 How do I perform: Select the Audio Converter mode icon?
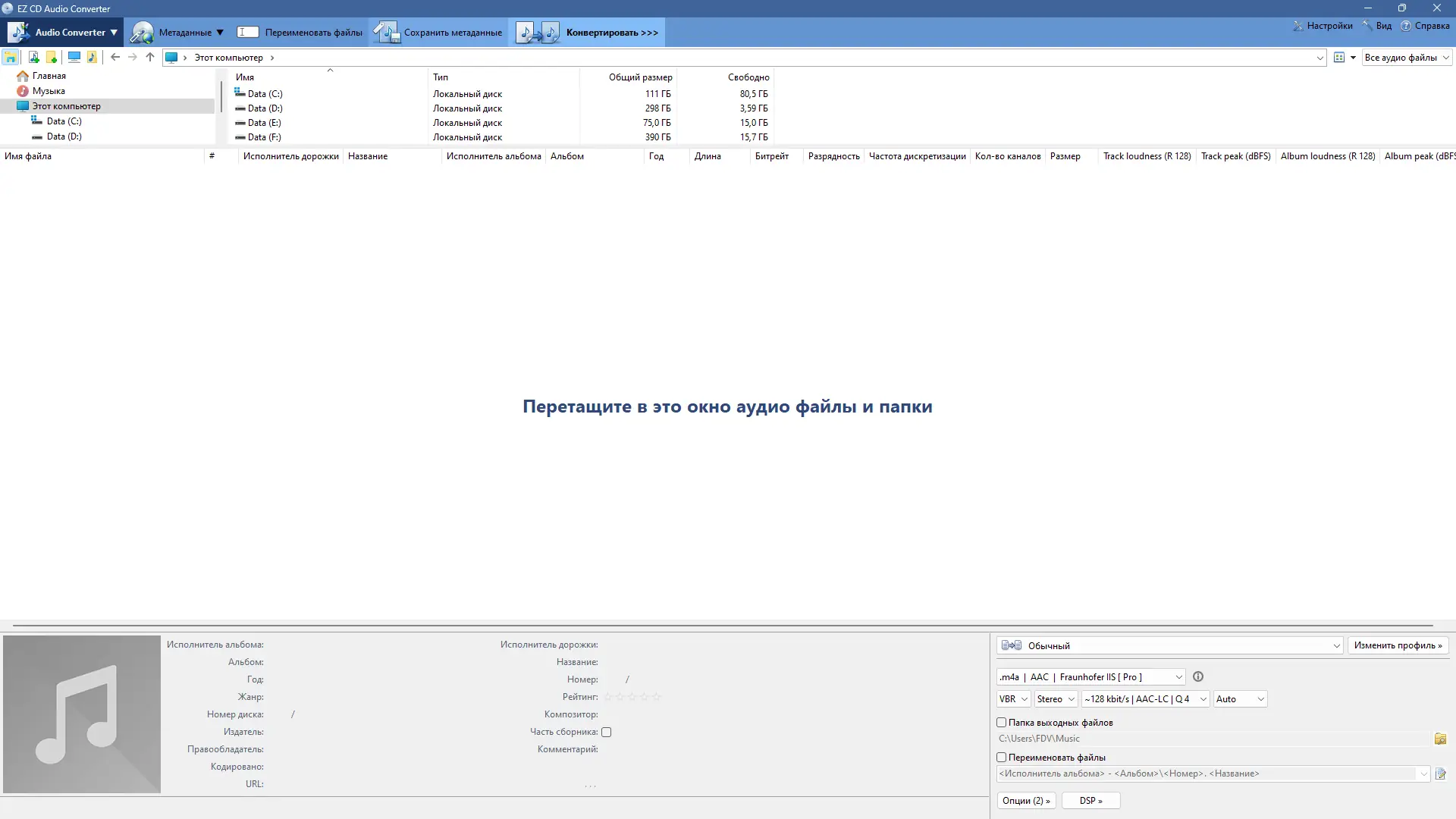[x=18, y=32]
